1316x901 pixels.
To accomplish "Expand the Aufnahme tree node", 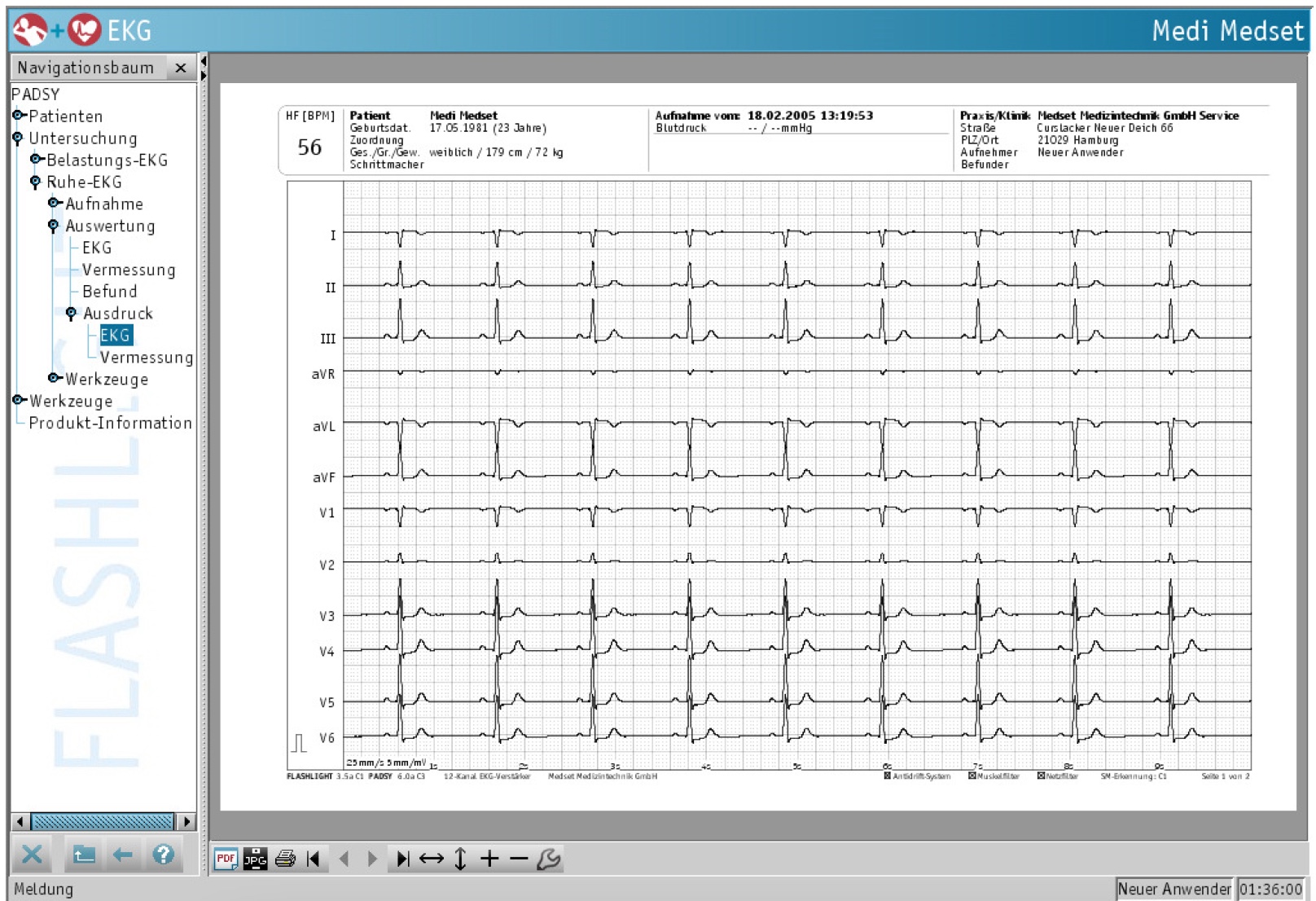I will tap(54, 203).
